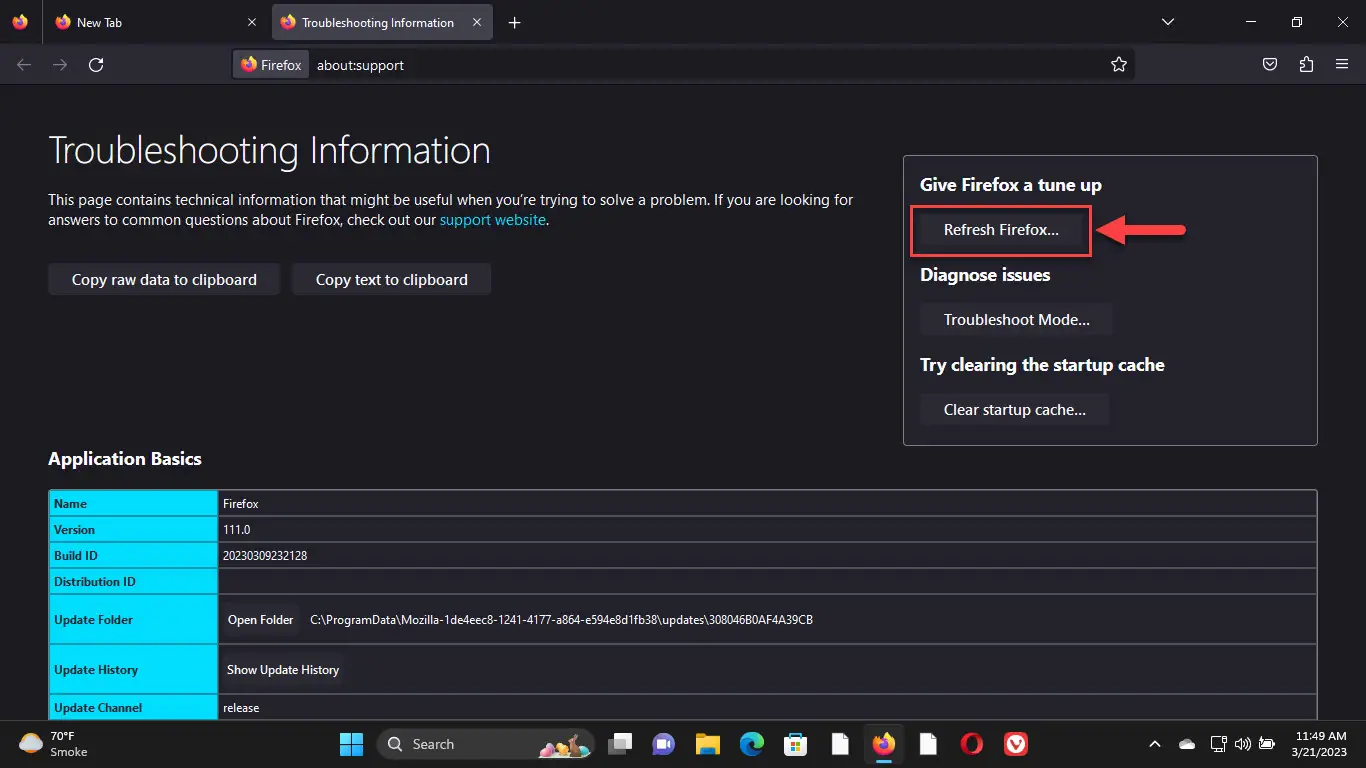This screenshot has width=1366, height=768.
Task: Click the taskbar Search box
Action: coord(485,744)
